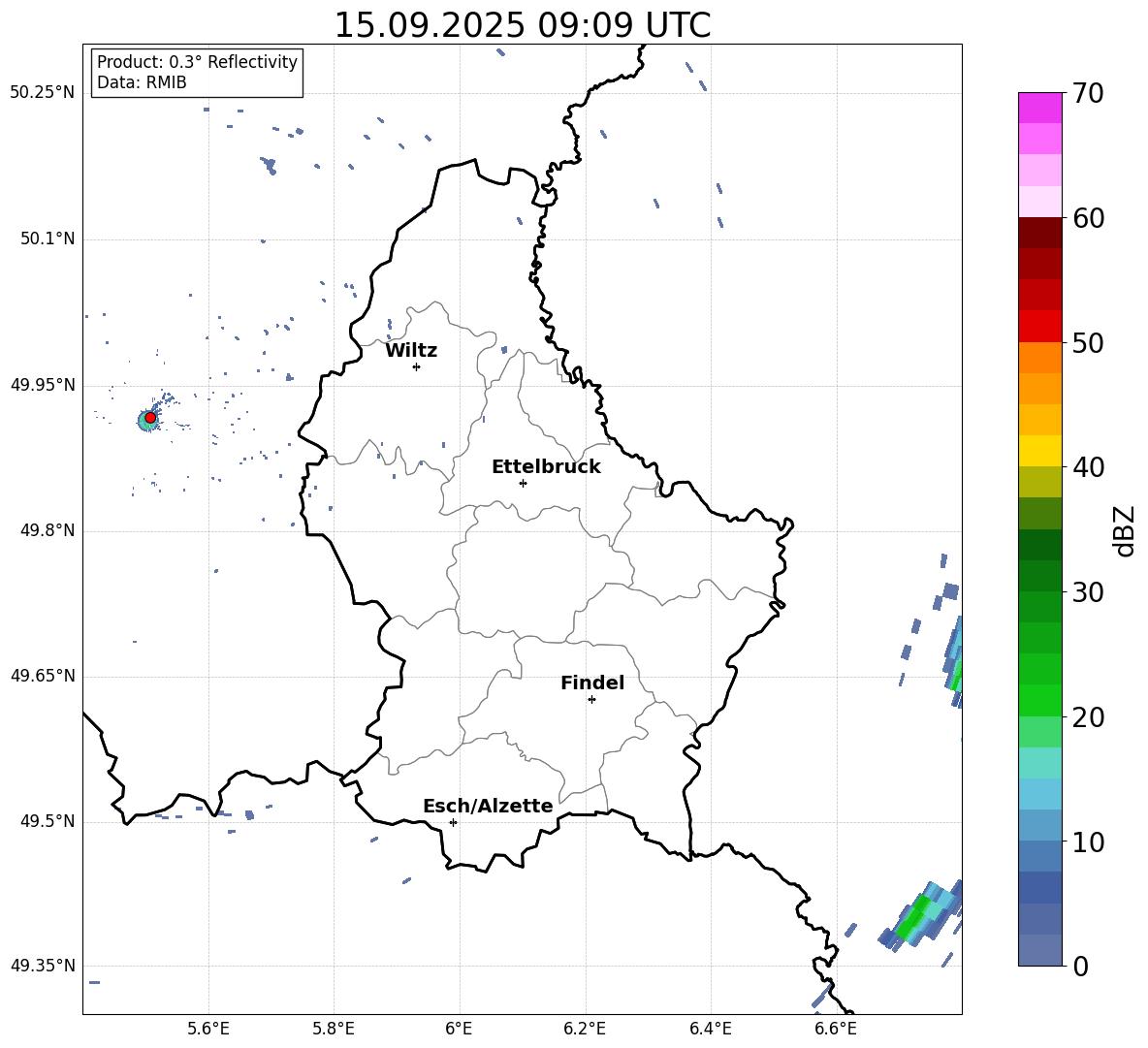Click the 50.1°N latitude label
This screenshot has height=1048, width=1148.
(48, 239)
